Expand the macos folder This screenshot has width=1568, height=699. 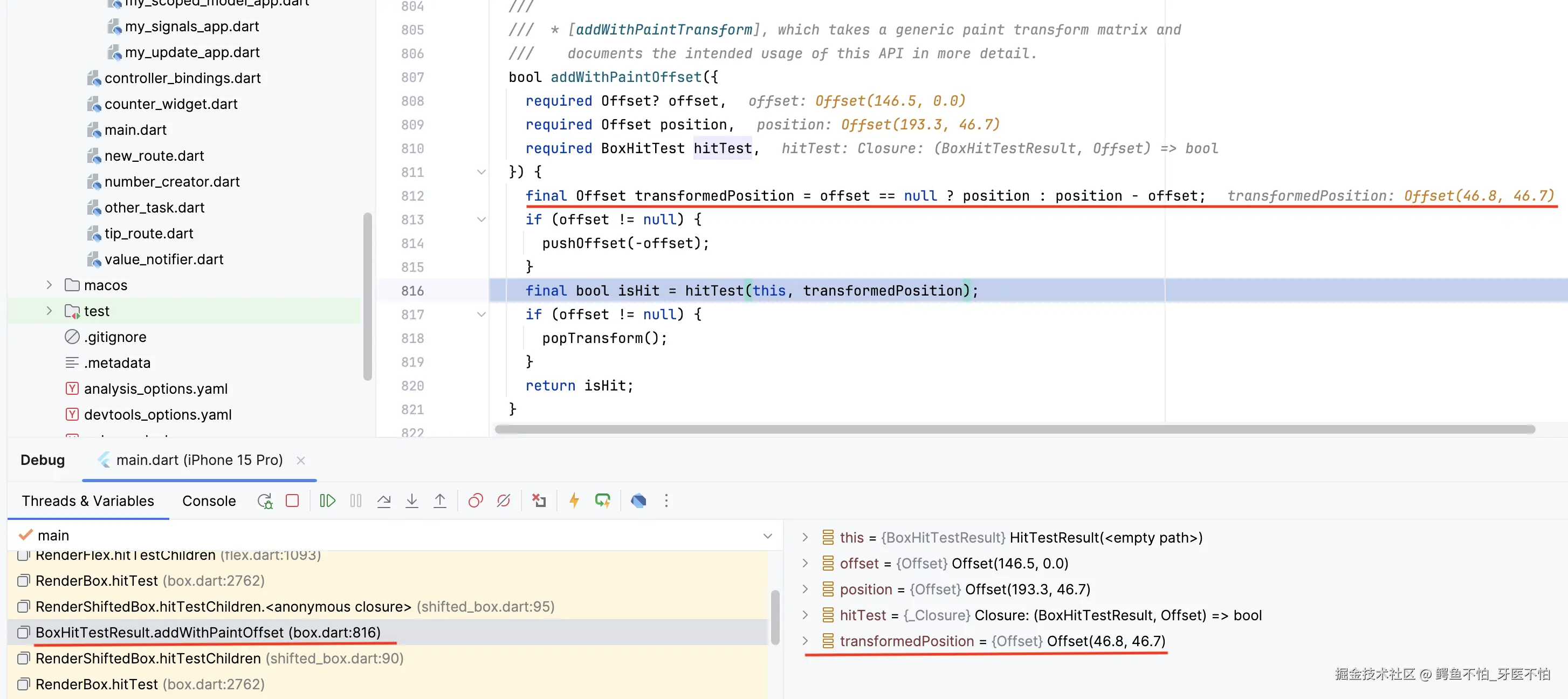(x=49, y=285)
